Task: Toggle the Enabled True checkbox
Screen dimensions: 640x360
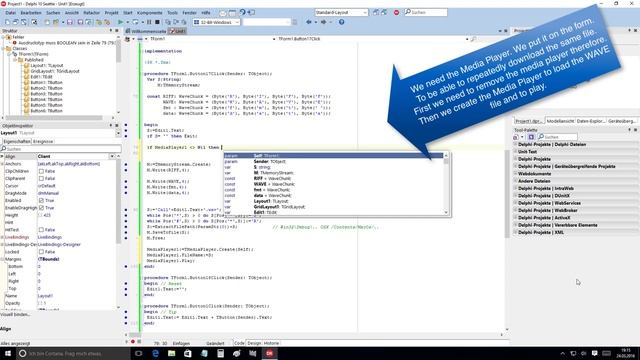Action: pyautogui.click(x=41, y=200)
